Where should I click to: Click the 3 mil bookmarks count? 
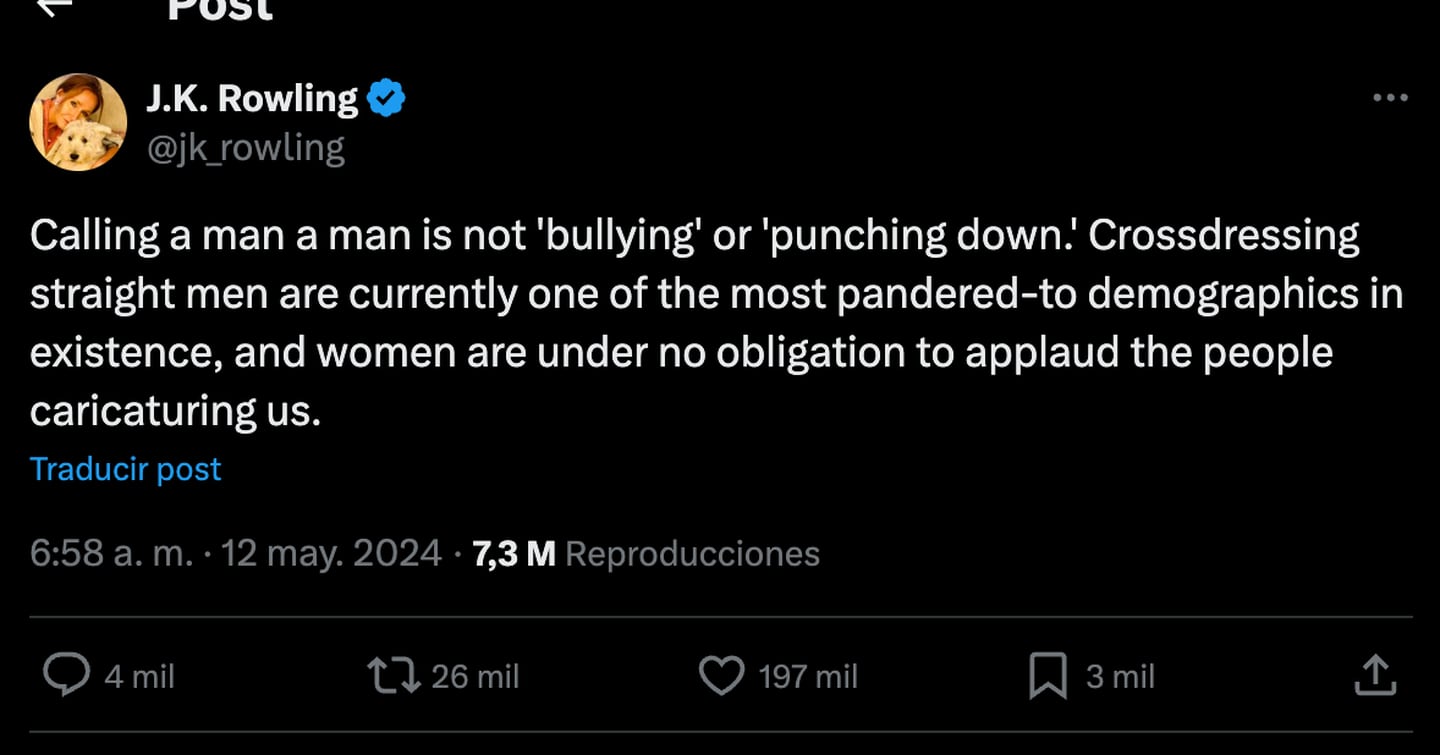point(1120,677)
